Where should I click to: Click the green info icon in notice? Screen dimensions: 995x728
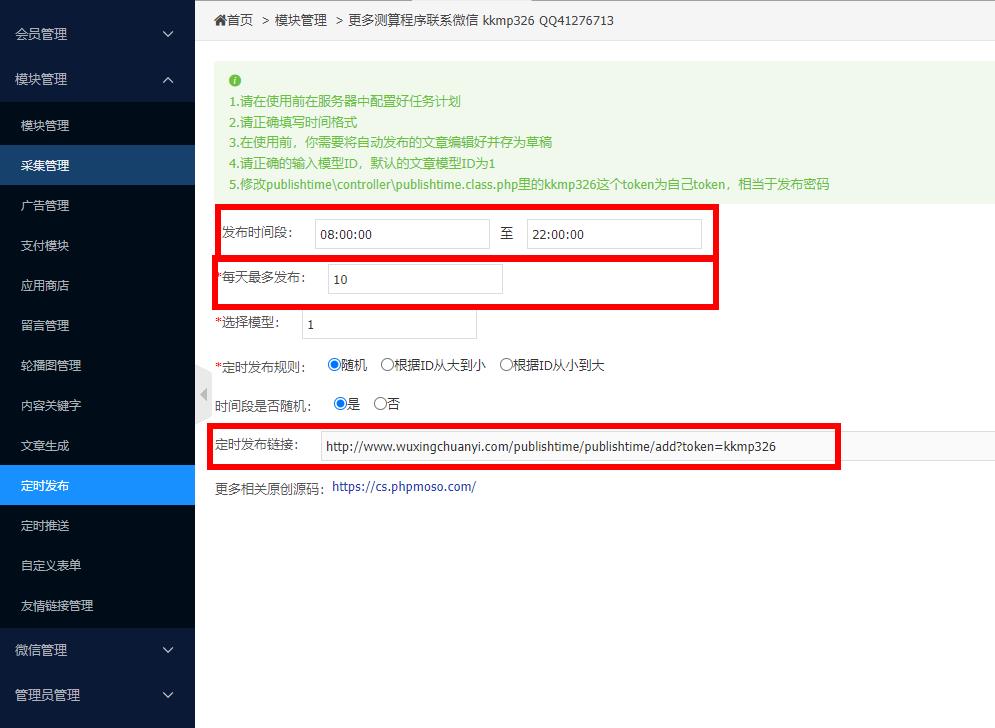235,80
